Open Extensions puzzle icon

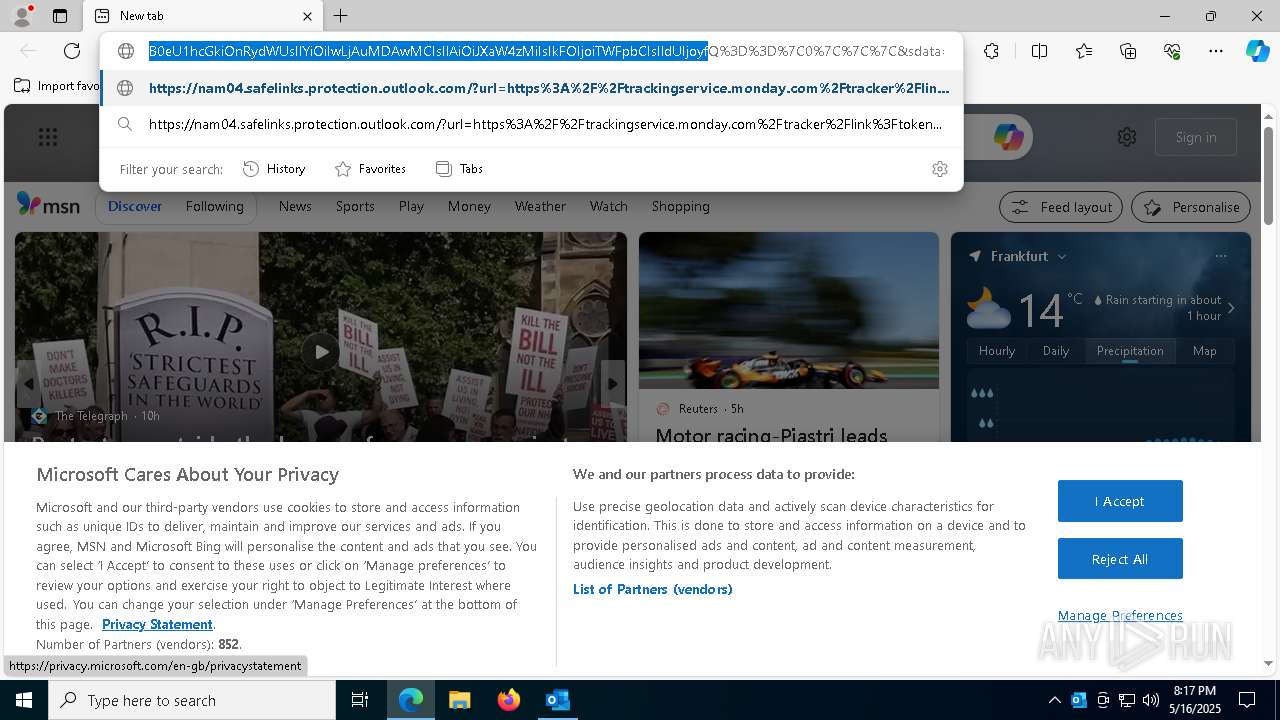[x=991, y=51]
